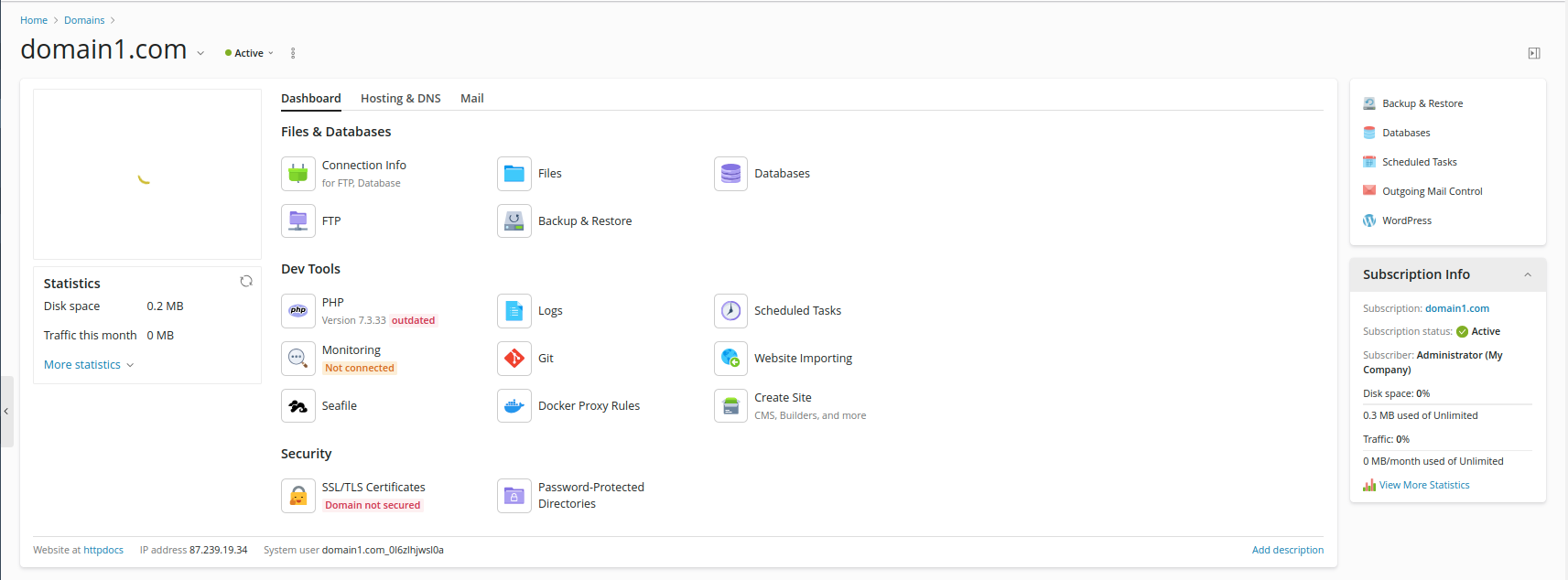Viewport: 1568px width, 580px height.
Task: Click the Docker Proxy Rules whale icon
Action: pyautogui.click(x=514, y=406)
